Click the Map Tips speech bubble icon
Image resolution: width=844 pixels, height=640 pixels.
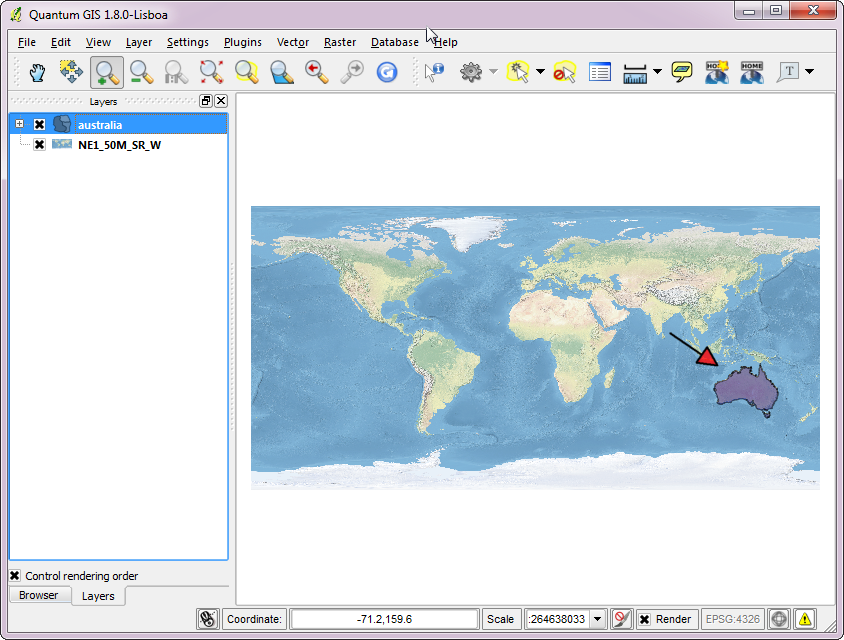681,72
